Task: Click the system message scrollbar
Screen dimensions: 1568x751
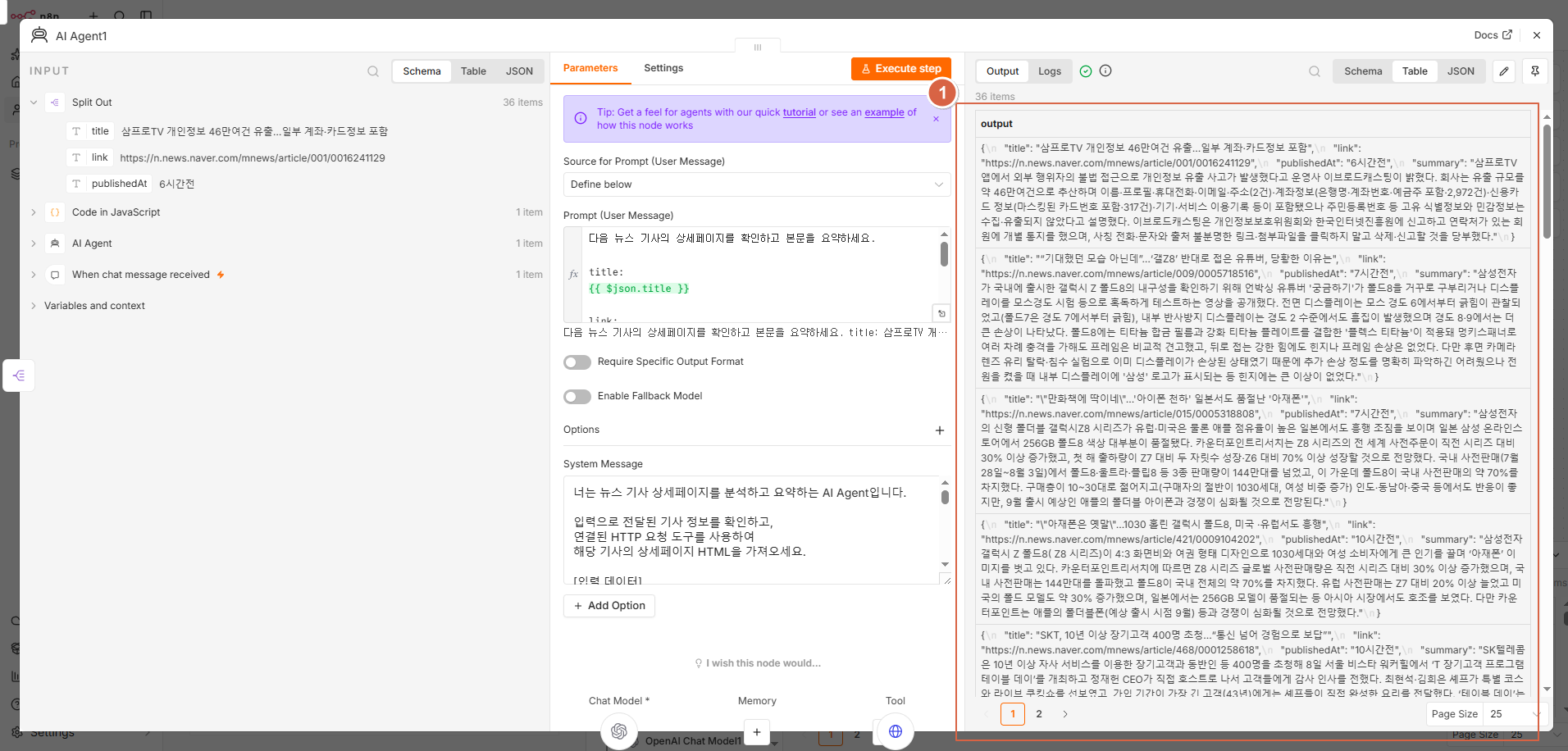Action: coord(945,497)
